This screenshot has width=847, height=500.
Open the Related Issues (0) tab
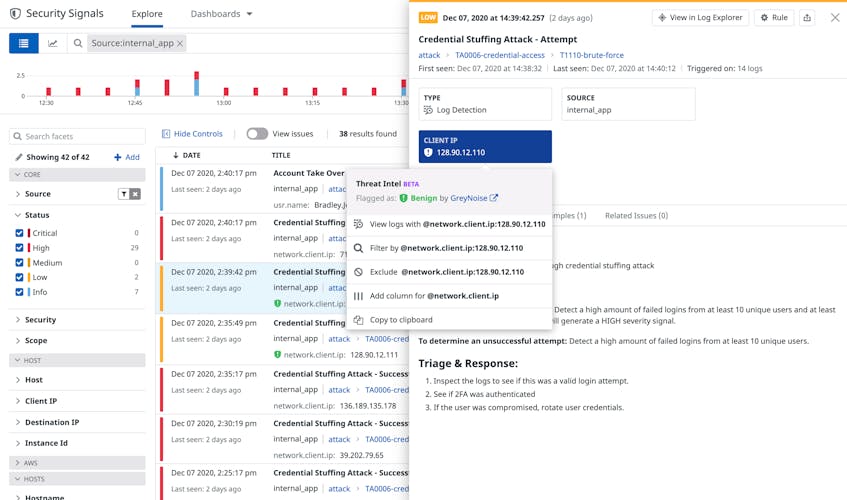[x=636, y=215]
